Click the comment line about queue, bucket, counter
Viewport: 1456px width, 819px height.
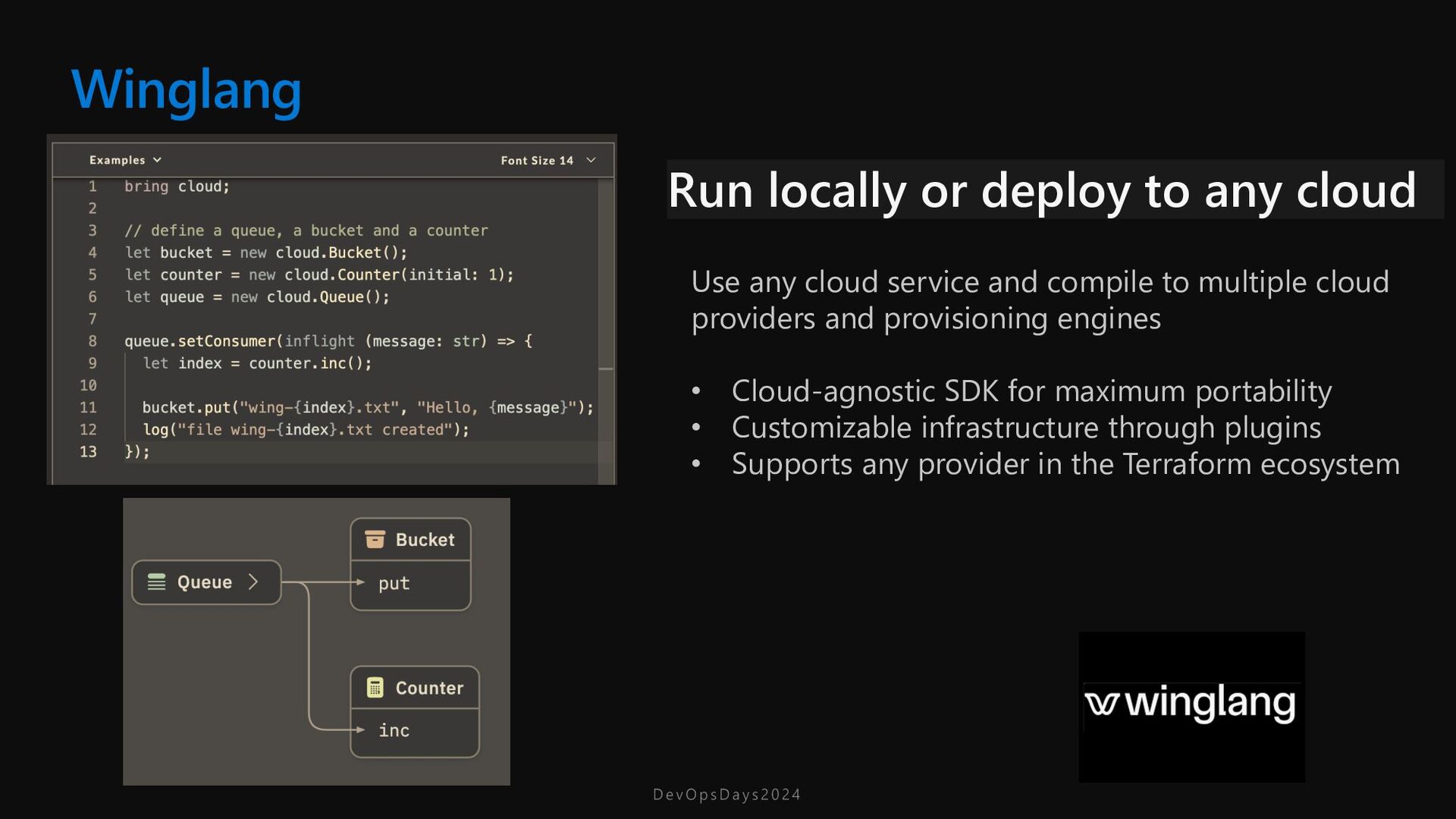point(306,231)
